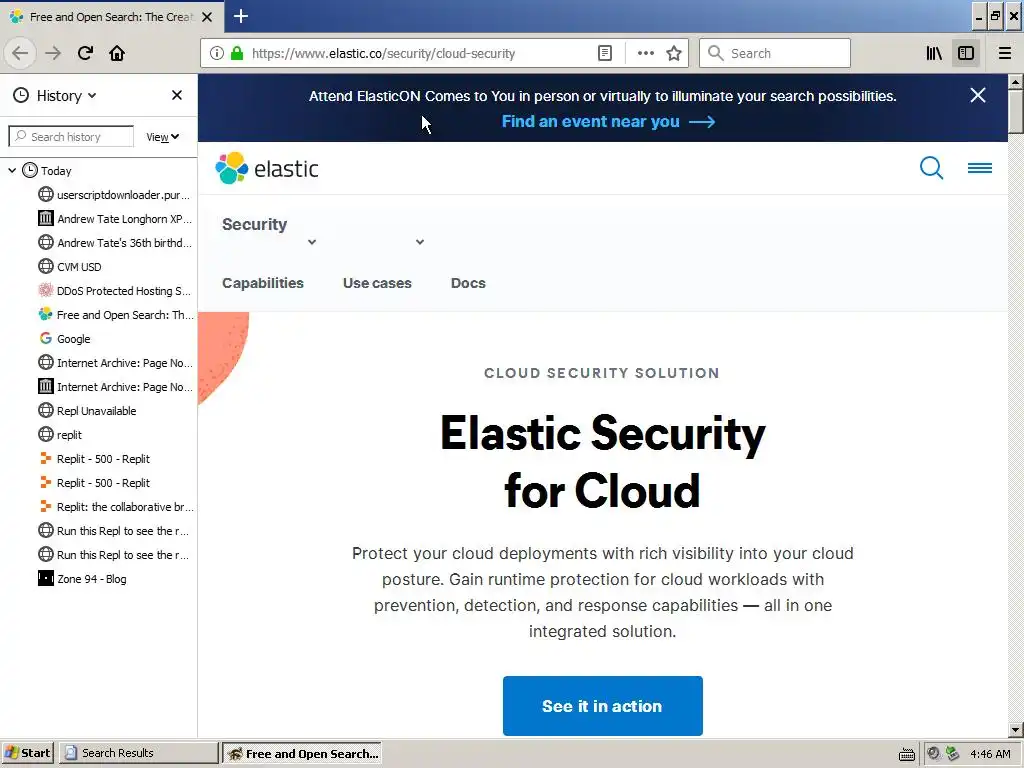Open Repl Unavailable history entry
1024x768 pixels.
coord(88,411)
